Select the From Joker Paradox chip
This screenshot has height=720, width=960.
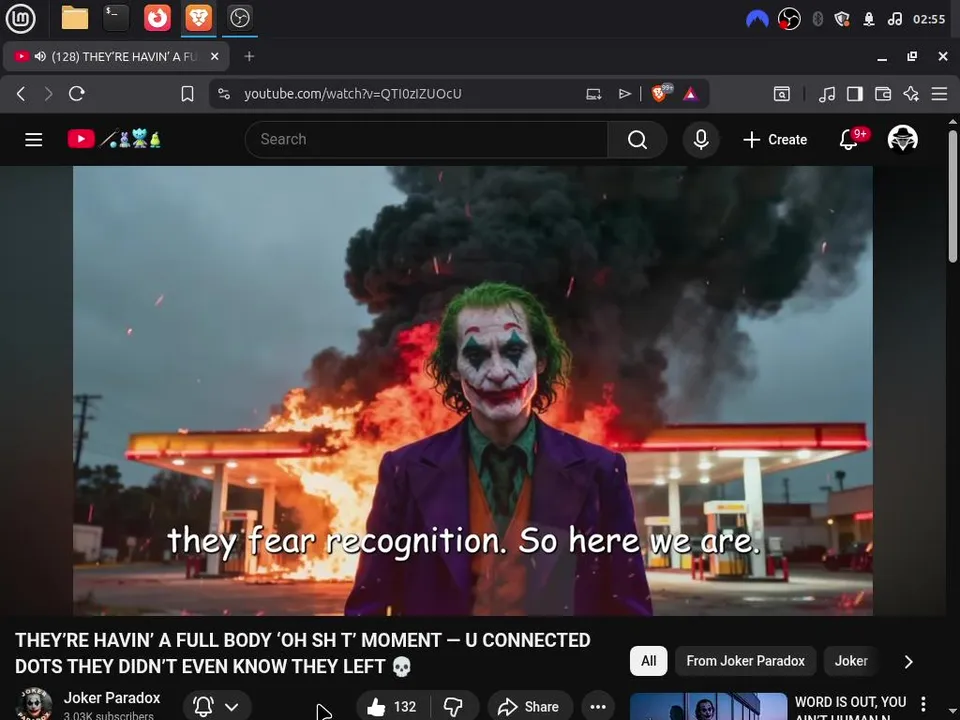pyautogui.click(x=745, y=661)
